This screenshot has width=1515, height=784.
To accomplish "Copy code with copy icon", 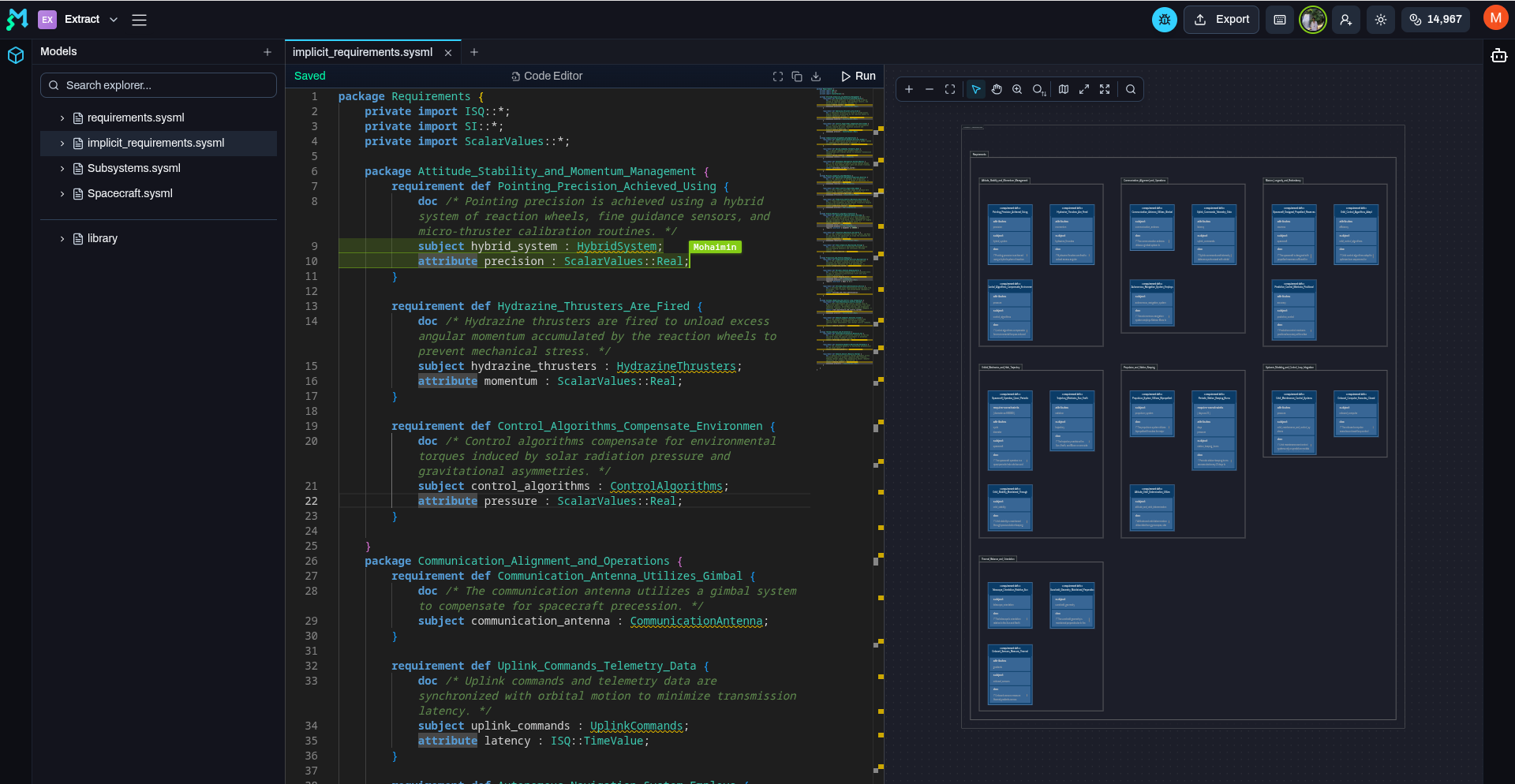I will (797, 77).
